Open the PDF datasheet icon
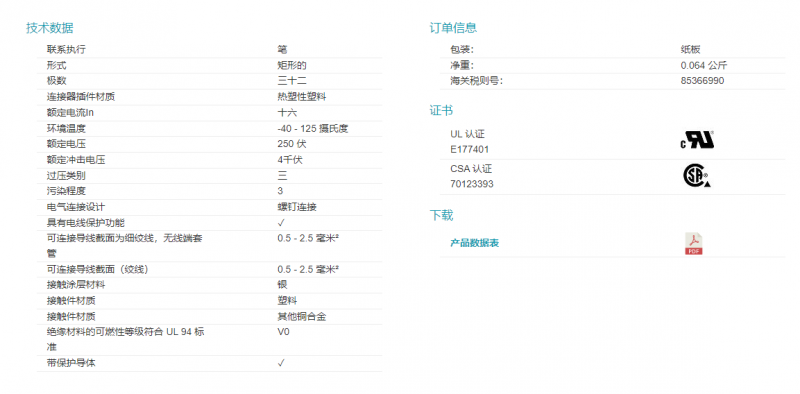800x394 pixels. pos(693,243)
